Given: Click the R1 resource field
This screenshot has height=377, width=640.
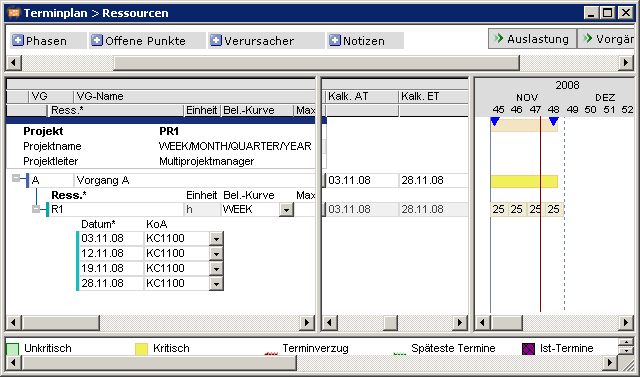Looking at the screenshot, I should (116, 209).
